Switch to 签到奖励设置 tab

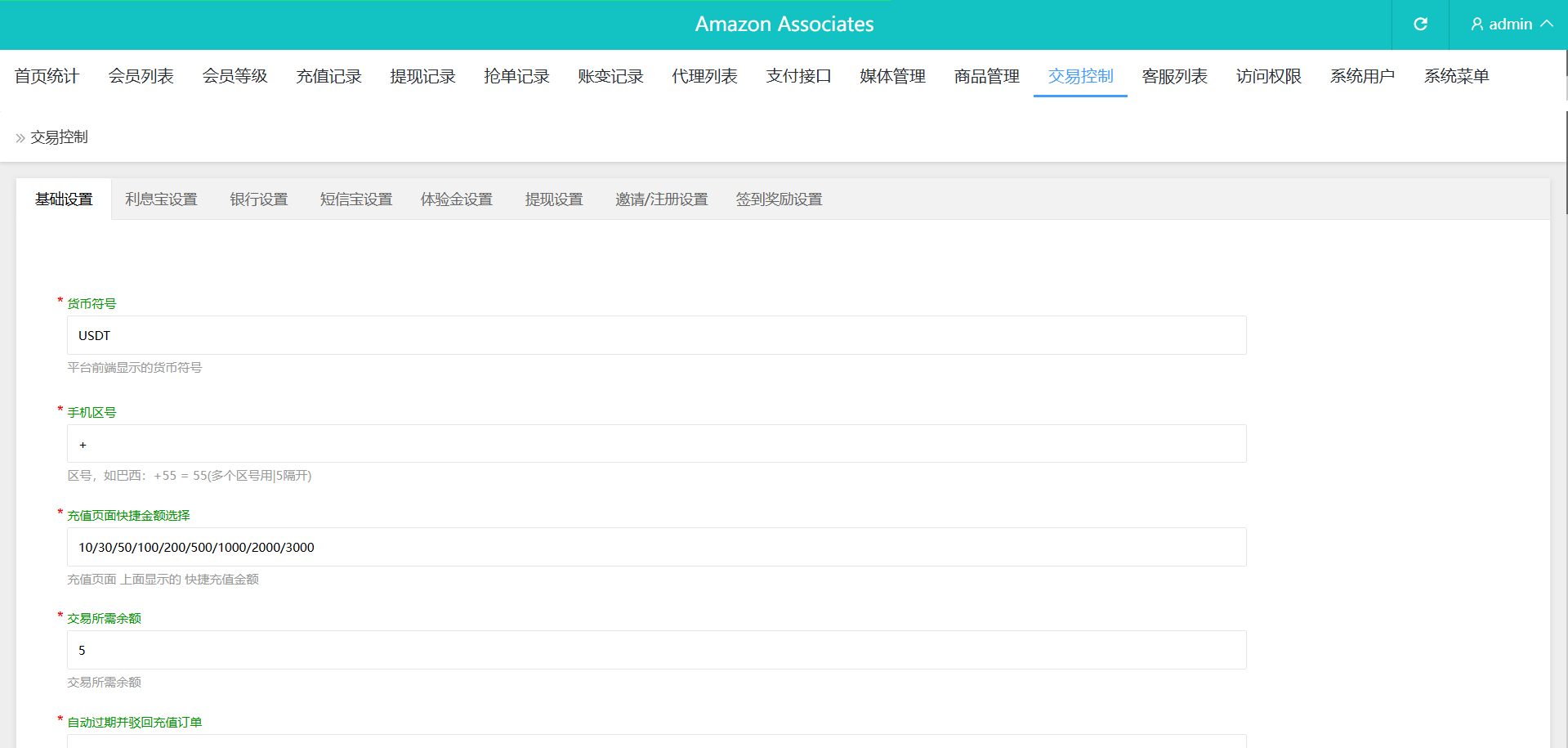click(779, 199)
